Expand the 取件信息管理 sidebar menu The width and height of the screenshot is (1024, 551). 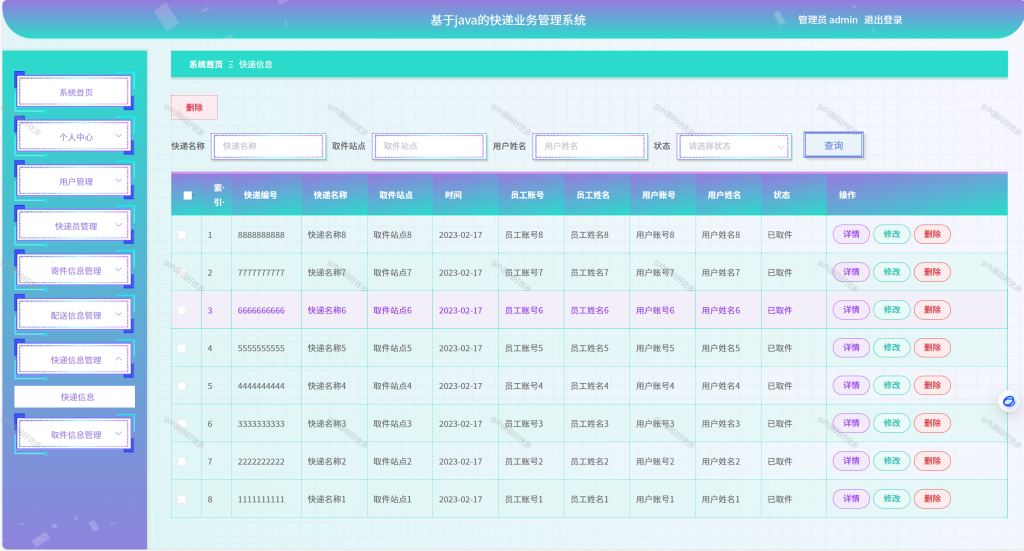pyautogui.click(x=74, y=434)
